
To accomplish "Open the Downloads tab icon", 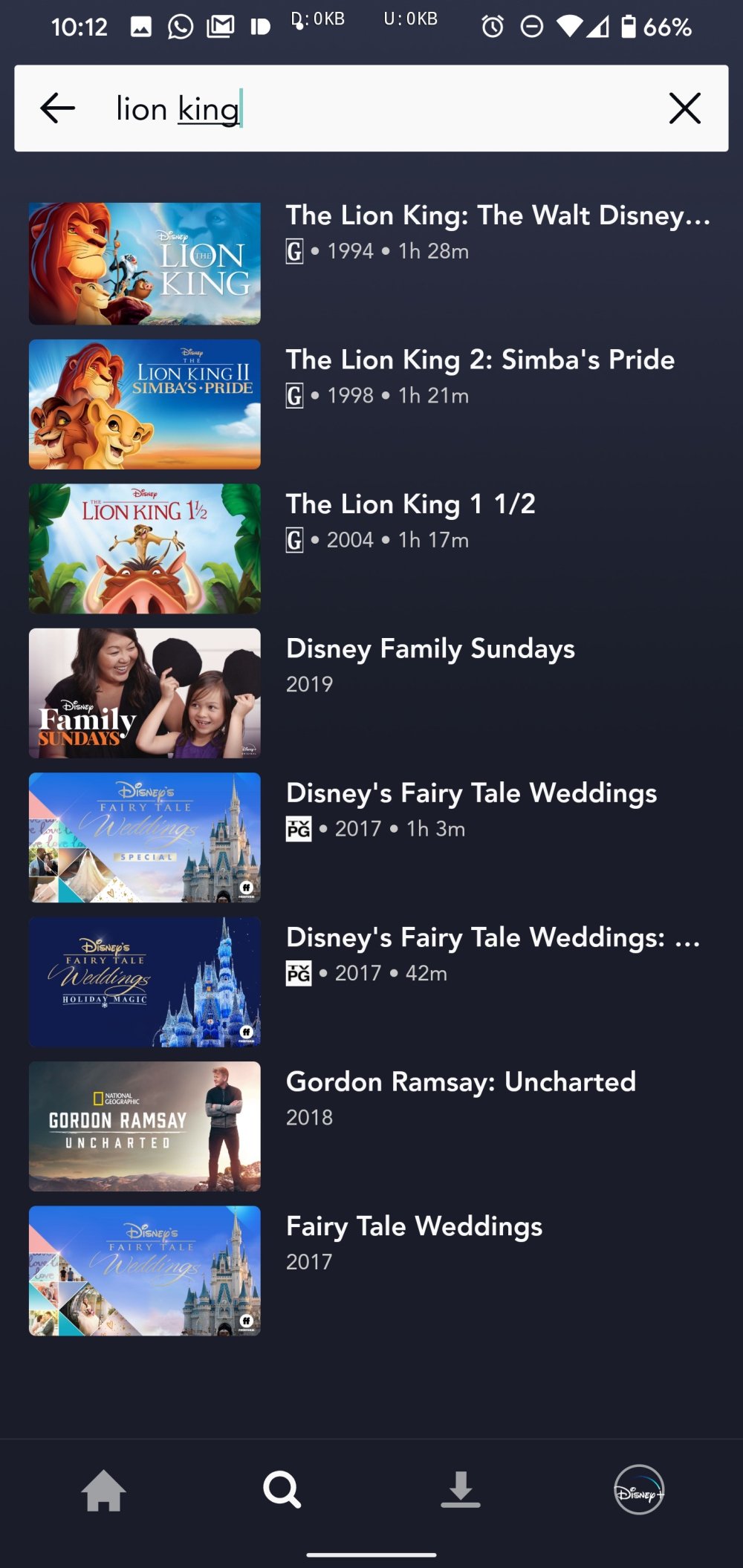I will click(x=461, y=1490).
